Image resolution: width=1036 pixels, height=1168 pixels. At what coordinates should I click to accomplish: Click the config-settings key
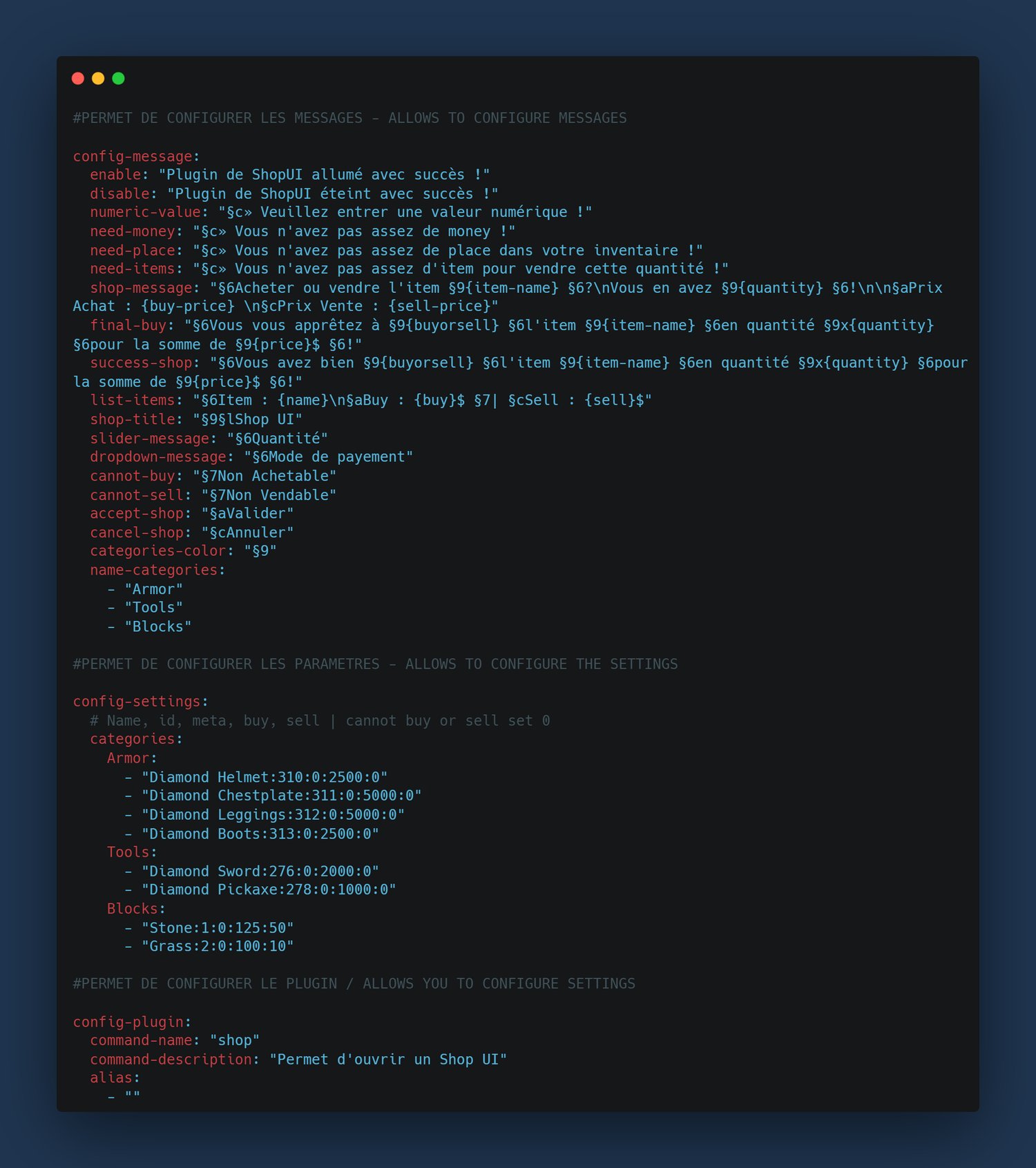pyautogui.click(x=137, y=701)
